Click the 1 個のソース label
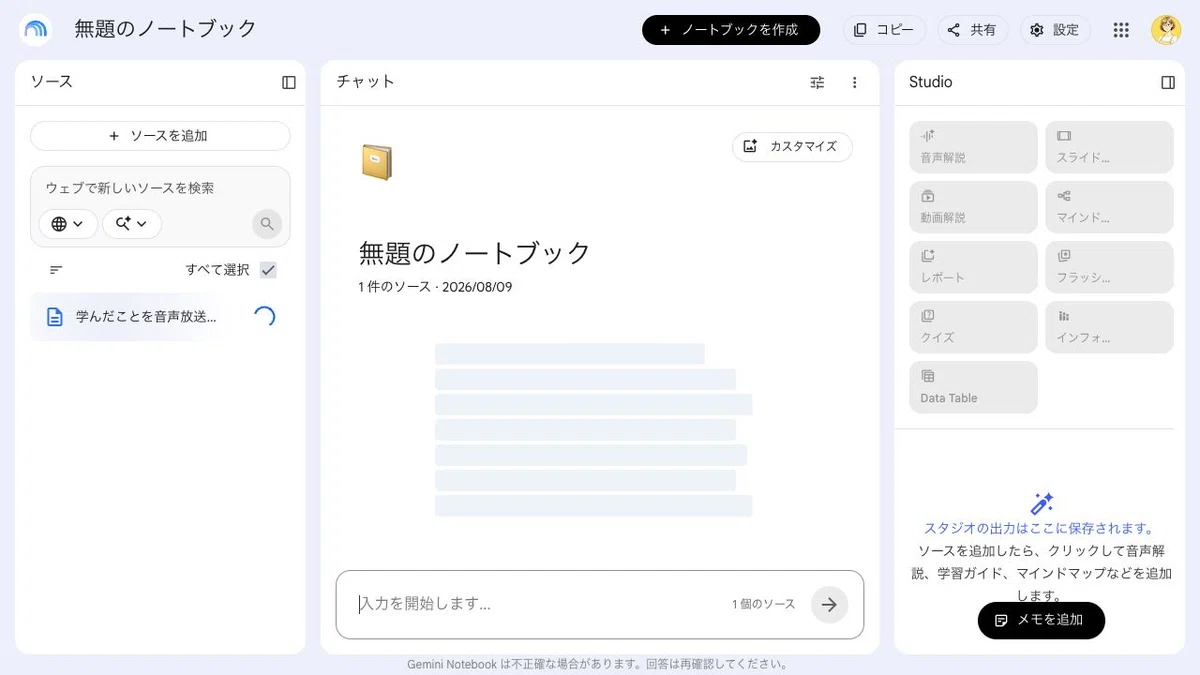 point(764,604)
